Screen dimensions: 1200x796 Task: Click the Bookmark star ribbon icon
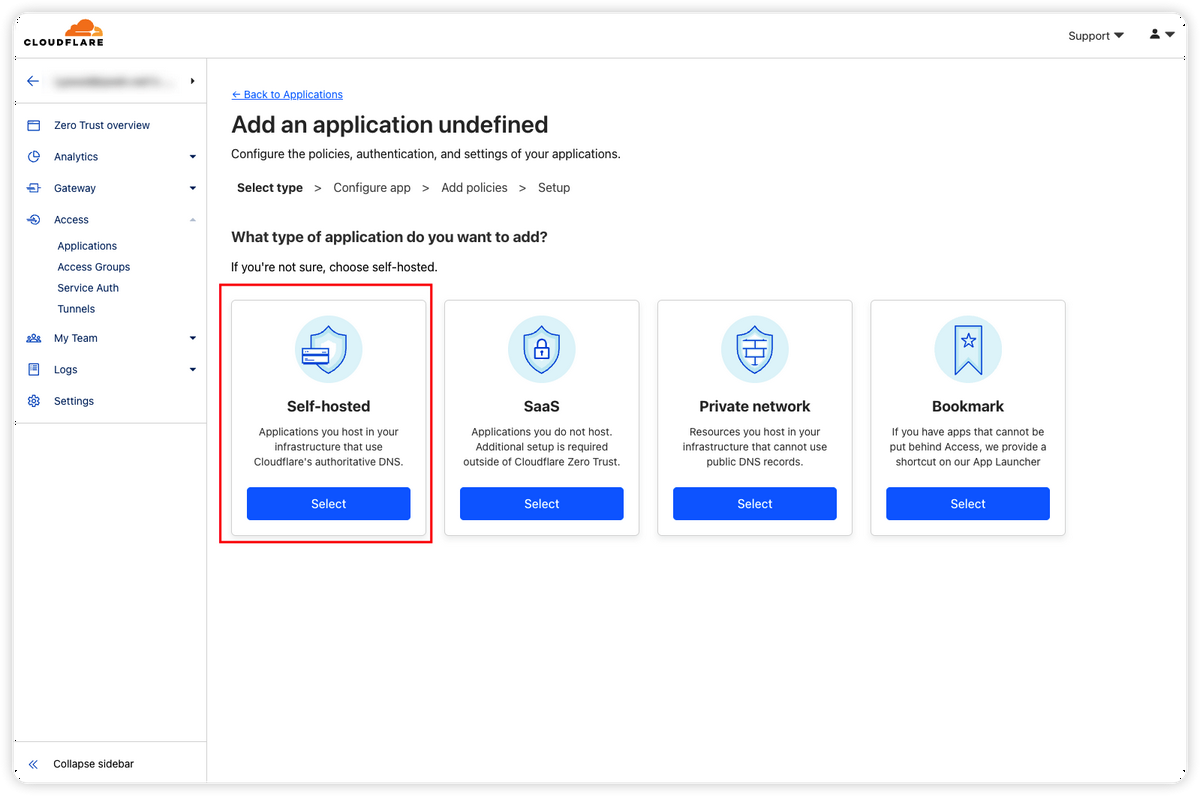967,349
